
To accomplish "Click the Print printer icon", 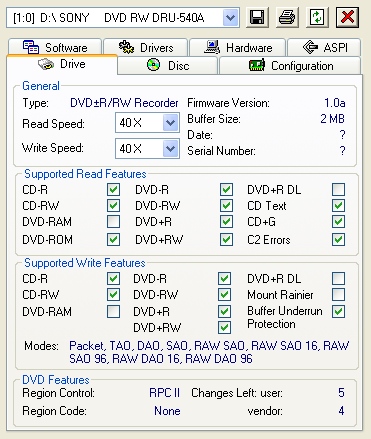I will pos(287,17).
